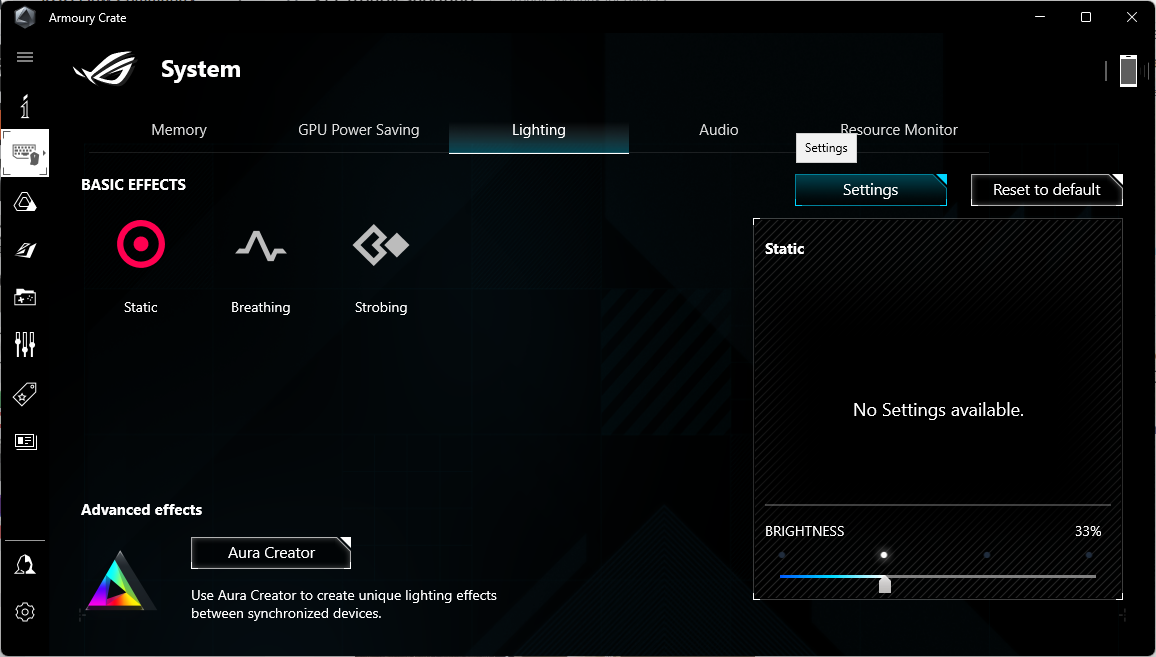
Task: Minimize the Armoury Crate window
Action: pyautogui.click(x=1040, y=17)
